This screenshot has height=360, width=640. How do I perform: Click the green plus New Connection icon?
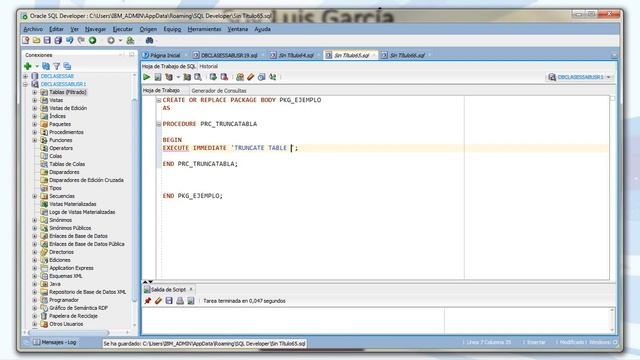pos(28,66)
